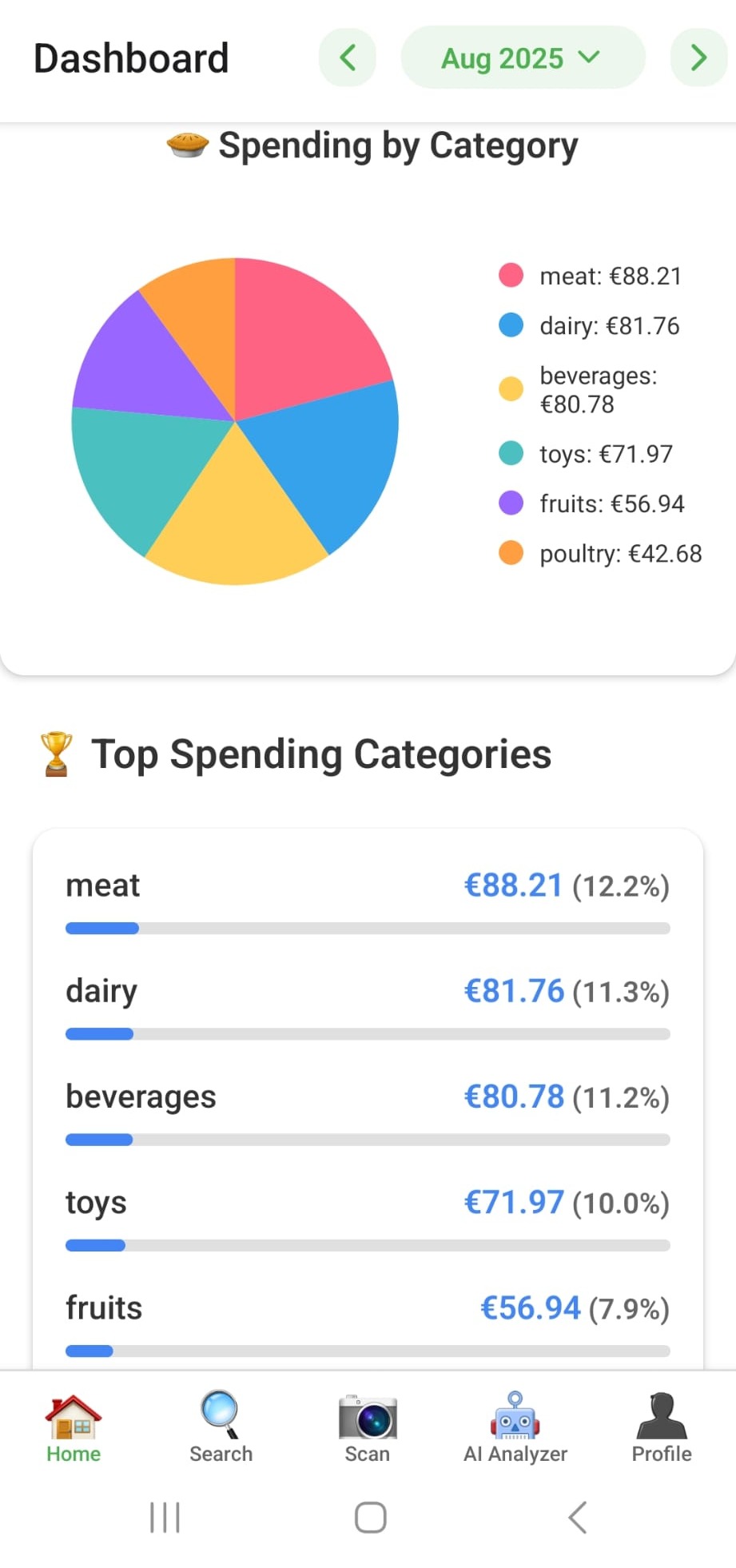Tap the Home house icon
The image size is (736, 1568).
tap(73, 1417)
